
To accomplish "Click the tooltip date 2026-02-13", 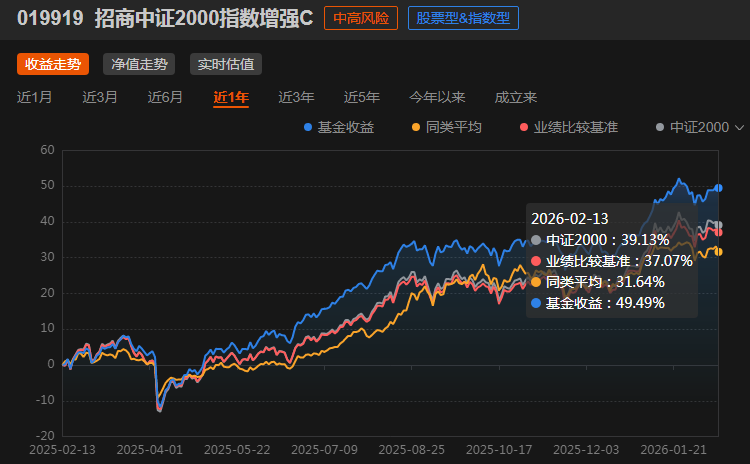I will [570, 219].
